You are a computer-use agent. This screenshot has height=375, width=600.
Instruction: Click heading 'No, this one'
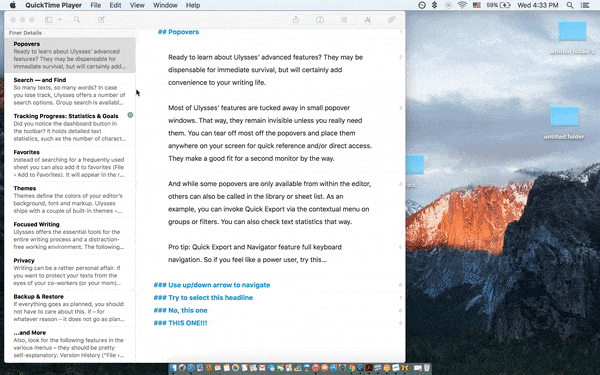click(x=180, y=310)
